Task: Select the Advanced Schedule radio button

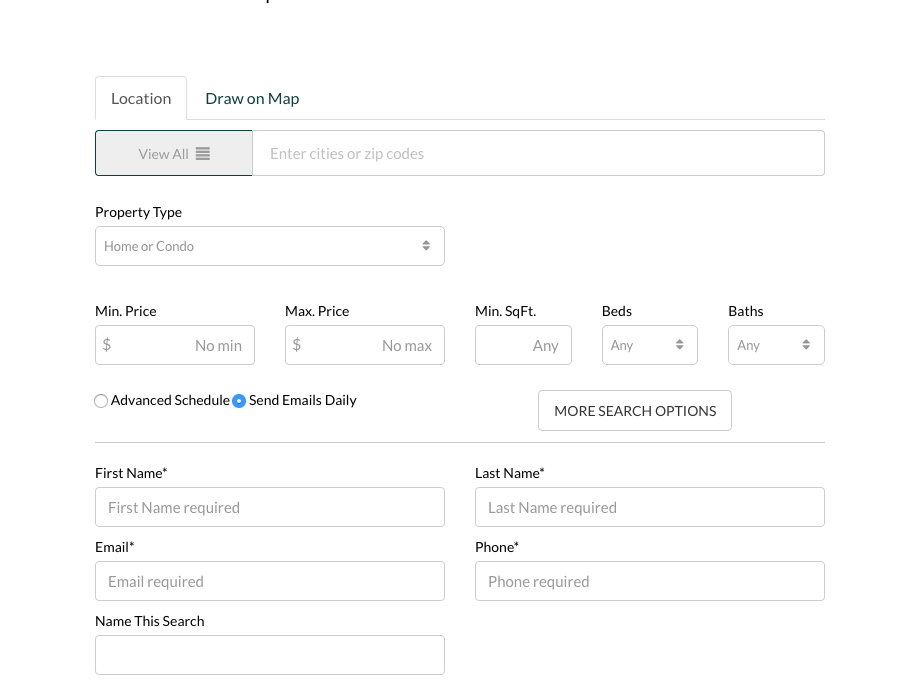Action: click(101, 401)
